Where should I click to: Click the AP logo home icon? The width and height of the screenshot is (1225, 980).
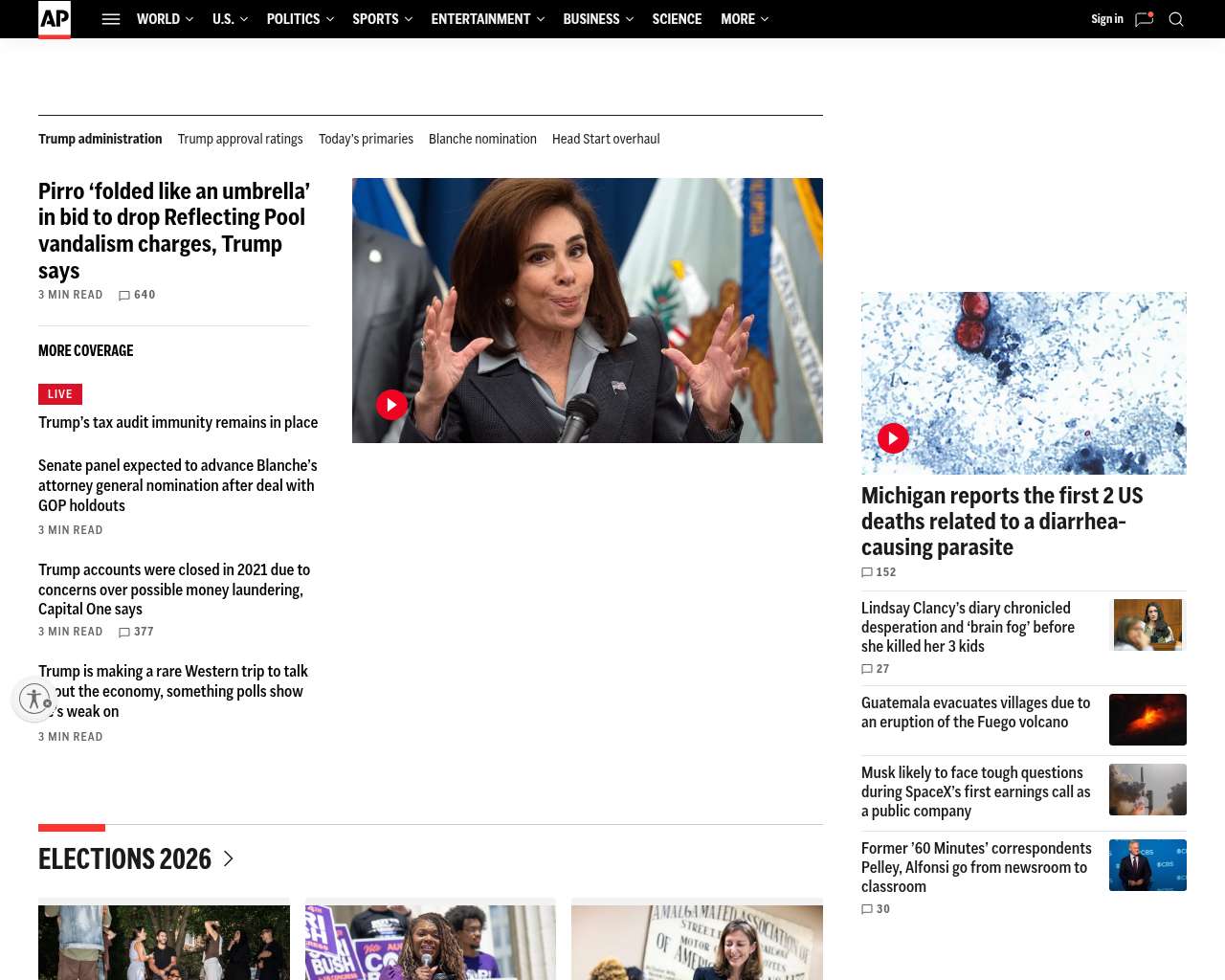[x=55, y=19]
